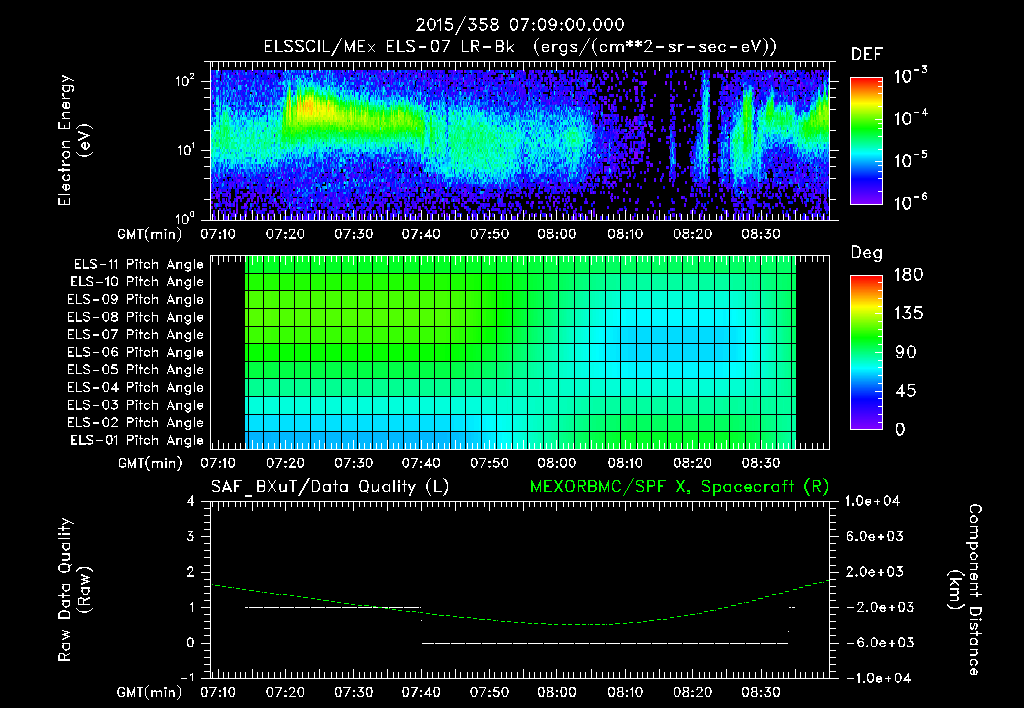
Task: Click the 10^0 tick on electron energy axis
Action: (185, 217)
